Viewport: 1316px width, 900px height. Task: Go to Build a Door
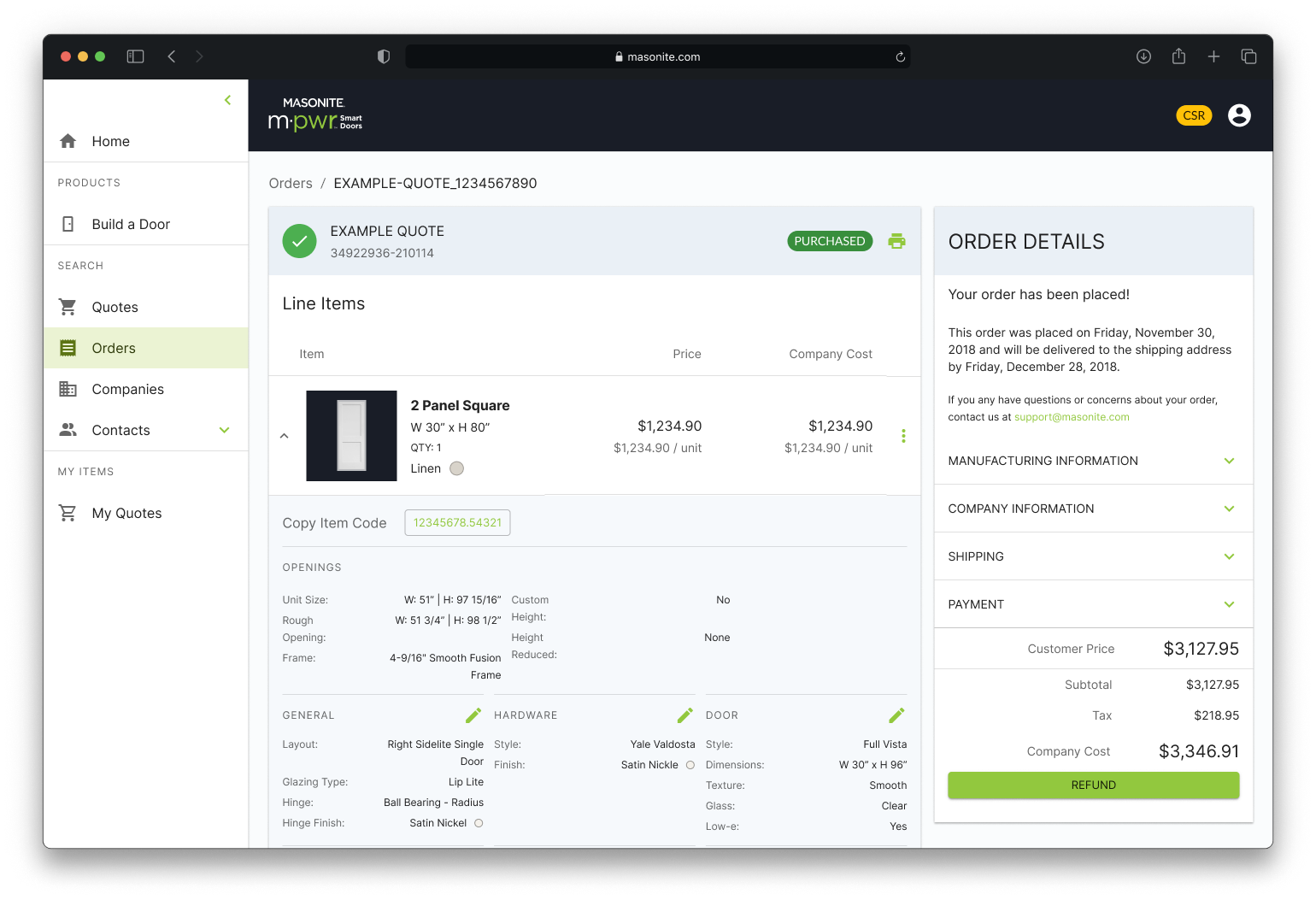coord(131,224)
